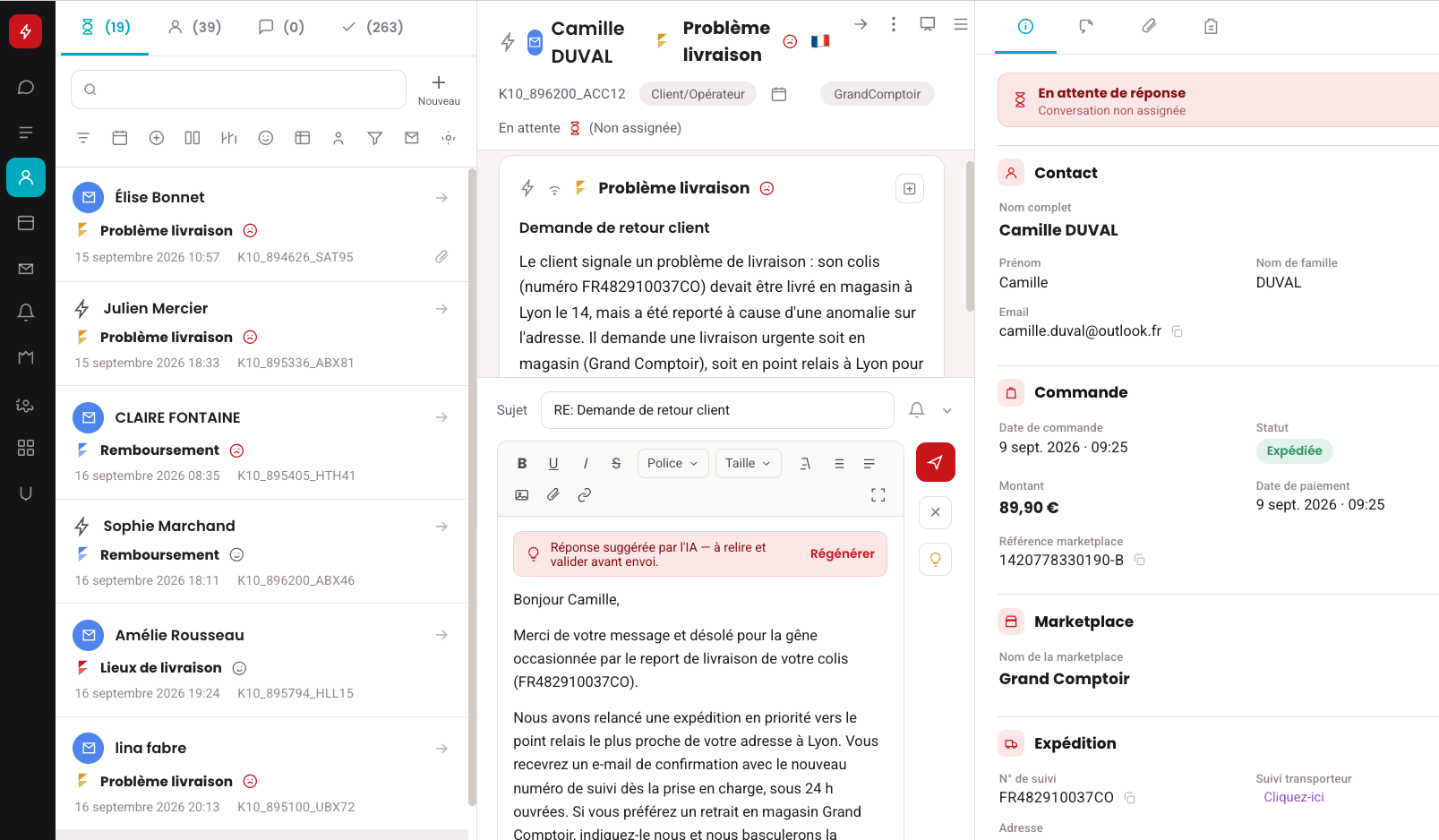This screenshot has height=840, width=1439.
Task: Expand the editor to fullscreen
Action: (x=878, y=494)
